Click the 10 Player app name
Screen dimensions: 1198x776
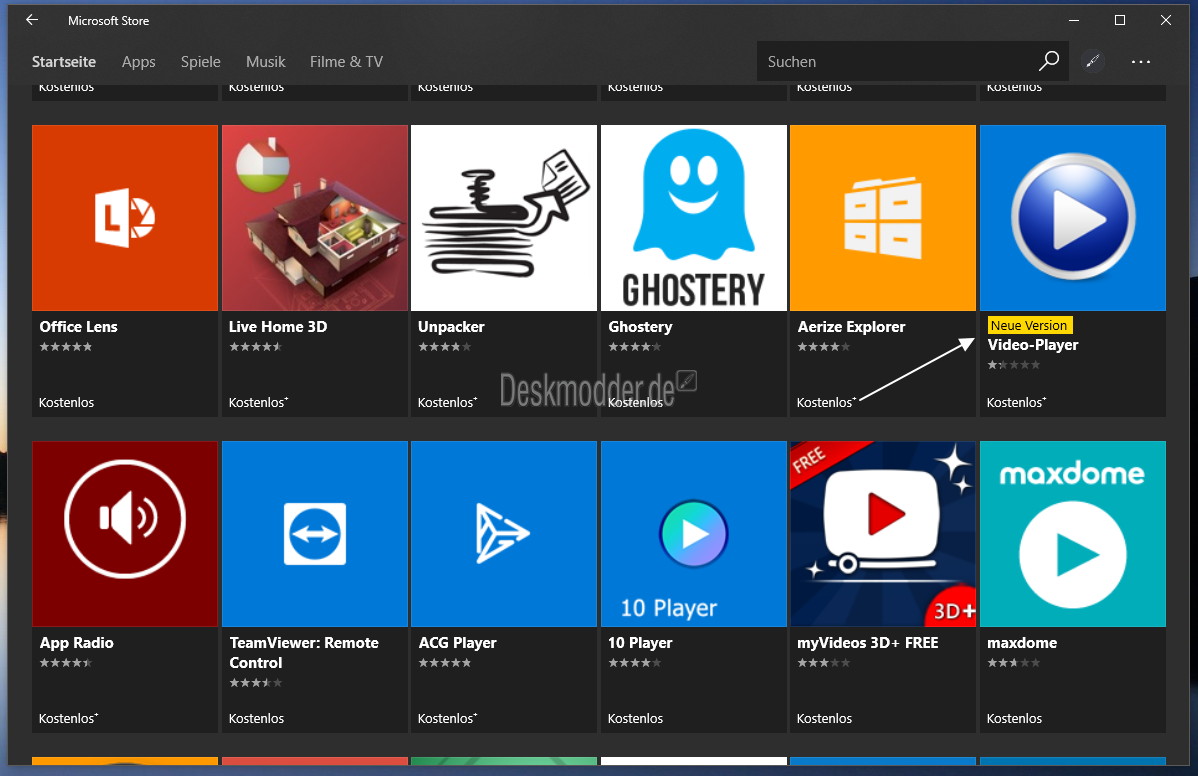point(640,643)
